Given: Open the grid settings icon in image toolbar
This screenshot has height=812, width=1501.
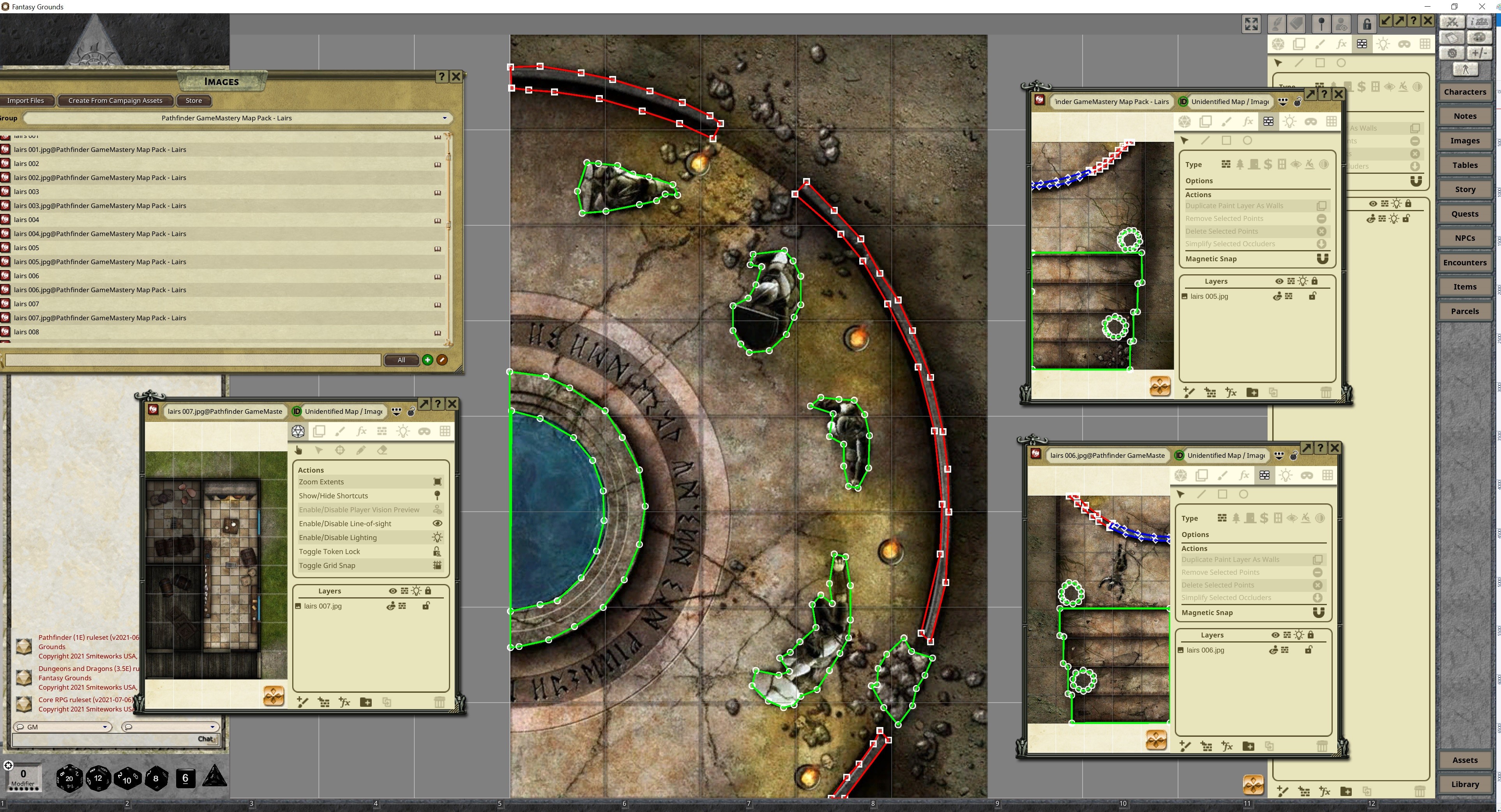Looking at the screenshot, I should pyautogui.click(x=445, y=431).
